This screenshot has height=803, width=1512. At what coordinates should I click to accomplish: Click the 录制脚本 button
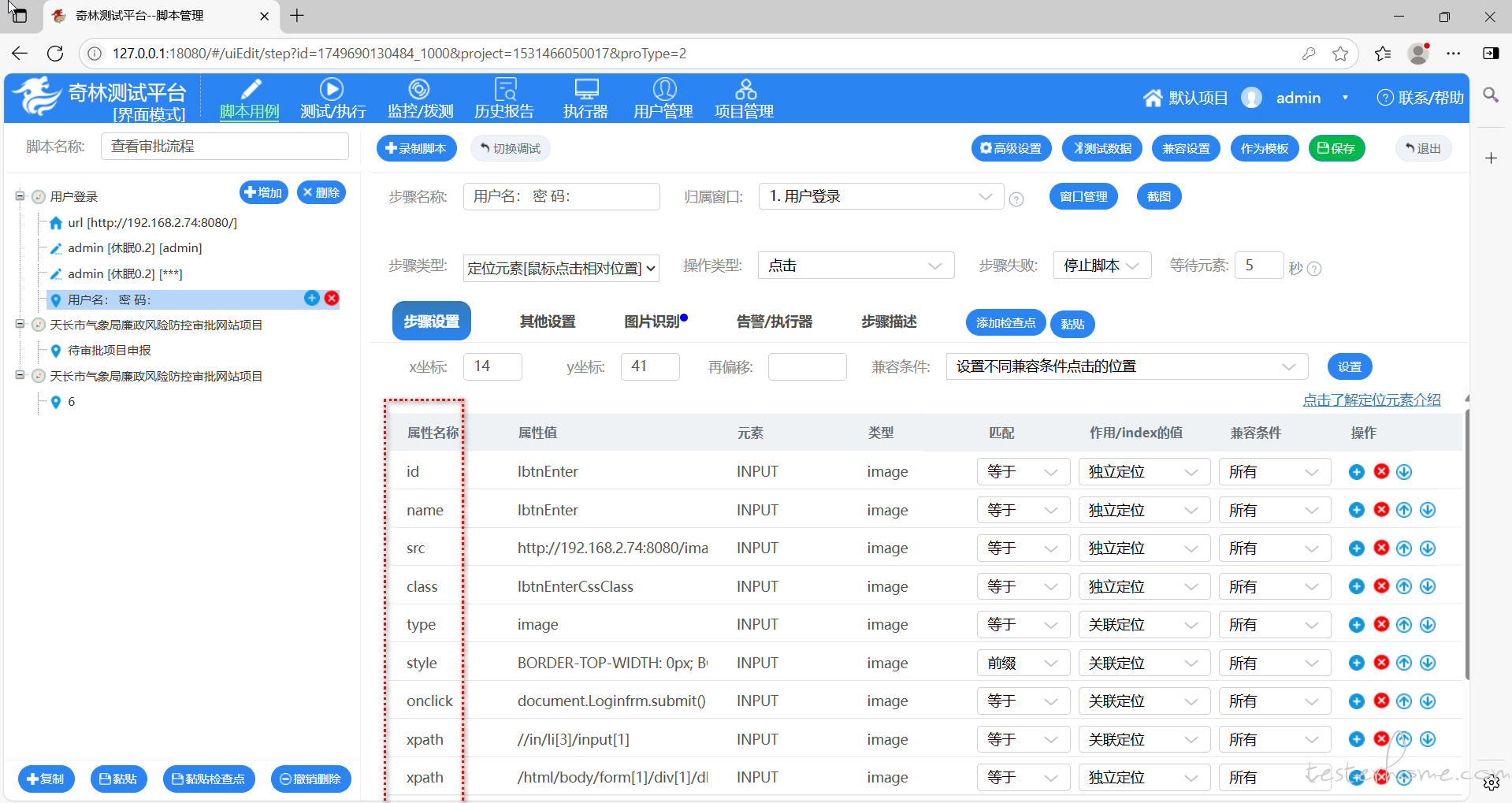(x=416, y=148)
